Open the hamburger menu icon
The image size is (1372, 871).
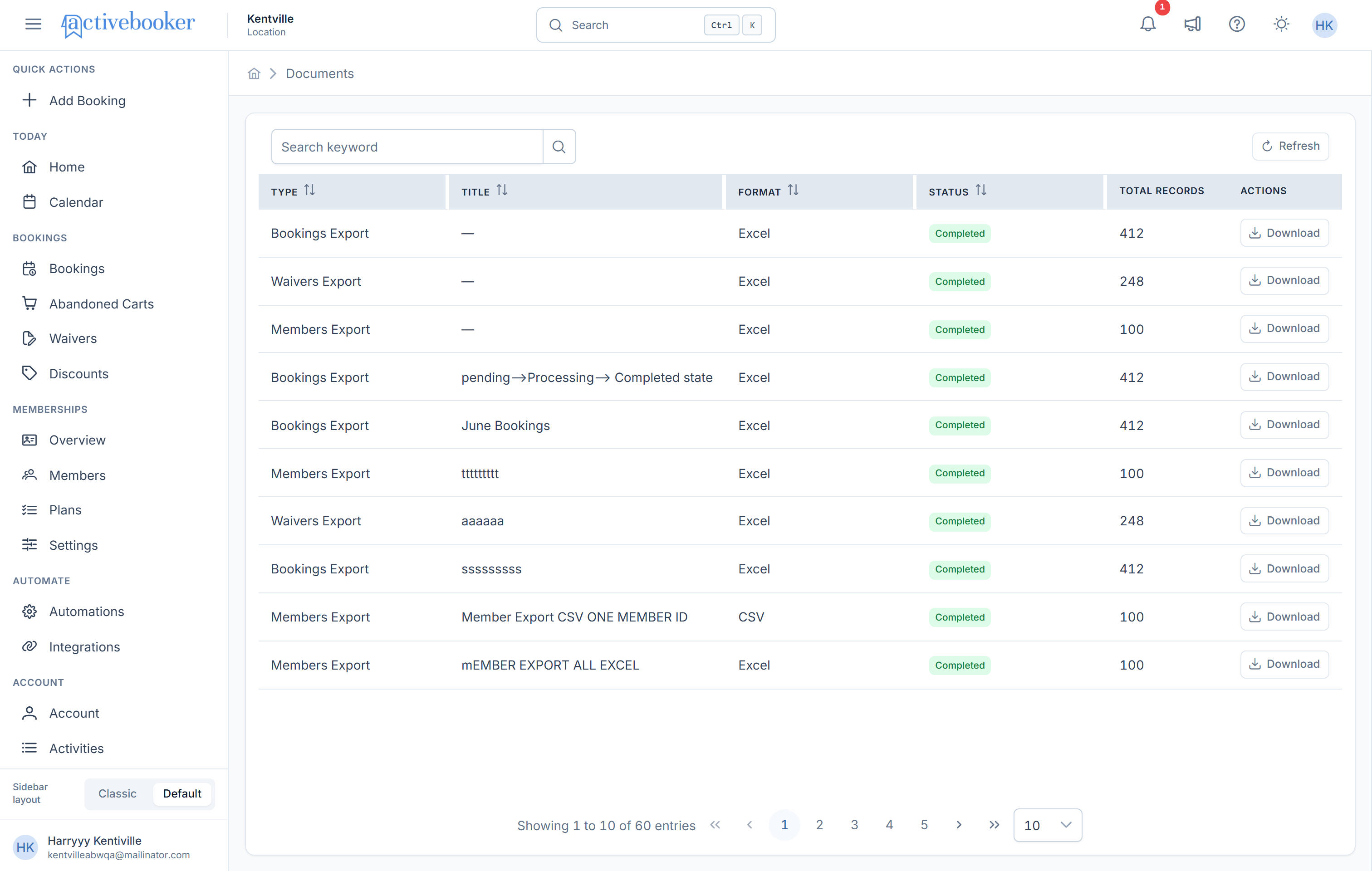(x=33, y=24)
